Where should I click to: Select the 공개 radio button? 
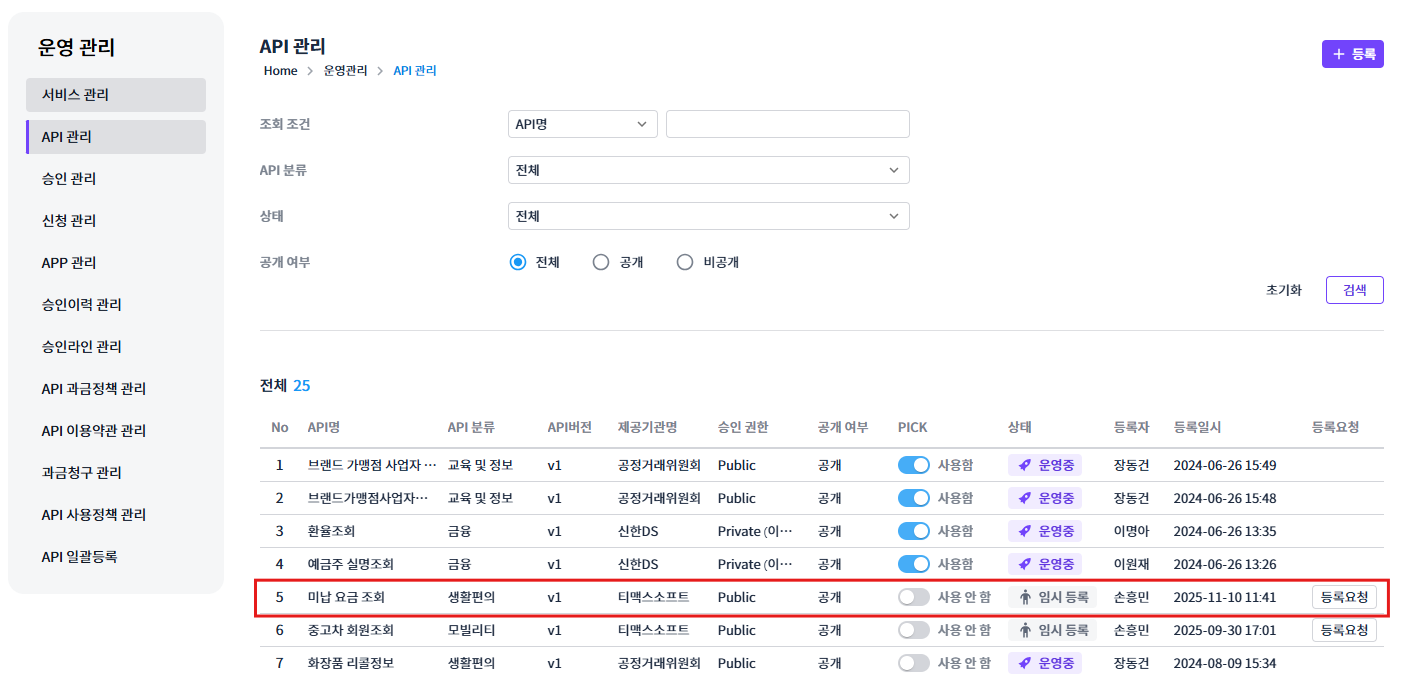point(601,262)
